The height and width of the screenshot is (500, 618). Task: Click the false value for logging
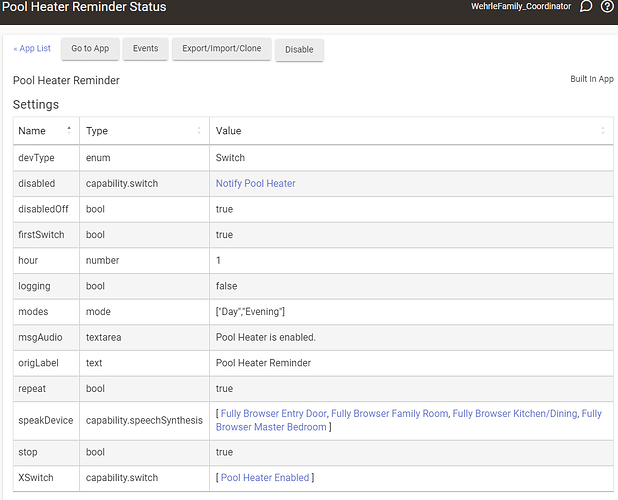pos(226,286)
